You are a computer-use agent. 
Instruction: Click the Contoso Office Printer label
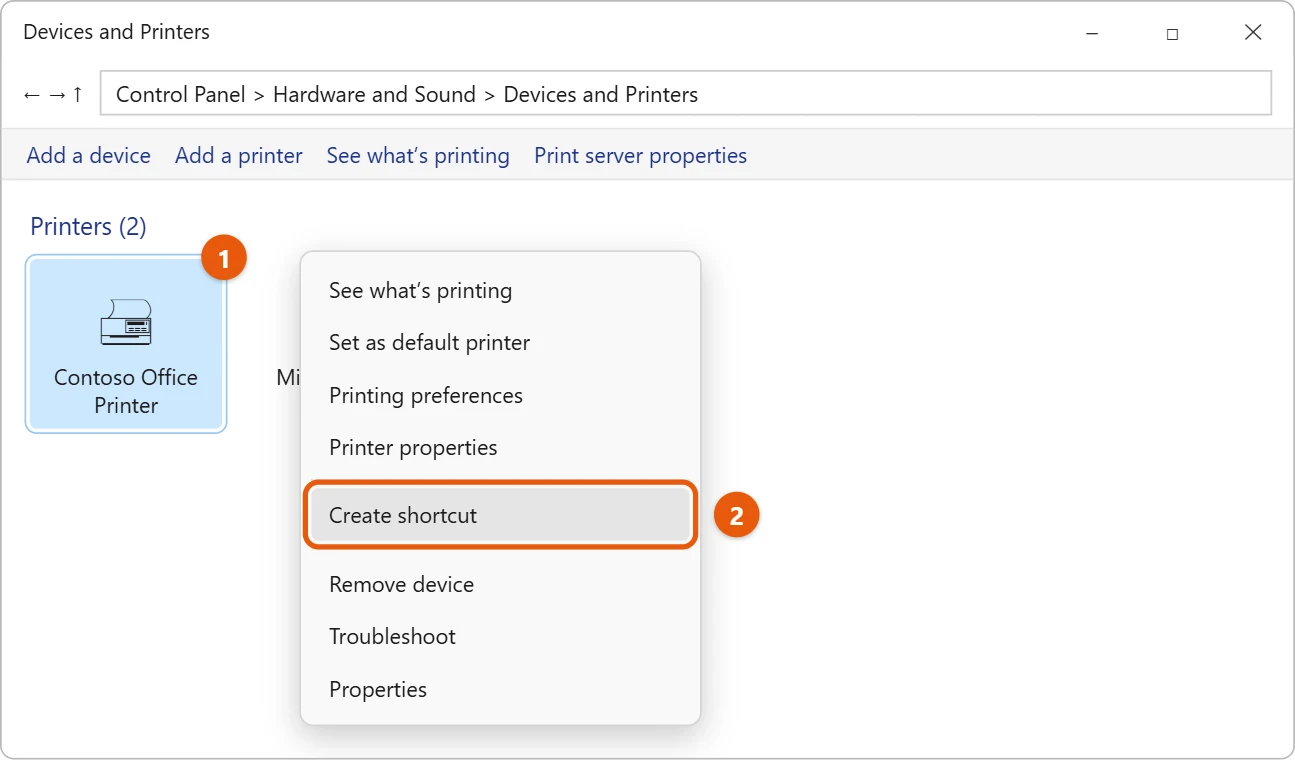click(x=126, y=391)
